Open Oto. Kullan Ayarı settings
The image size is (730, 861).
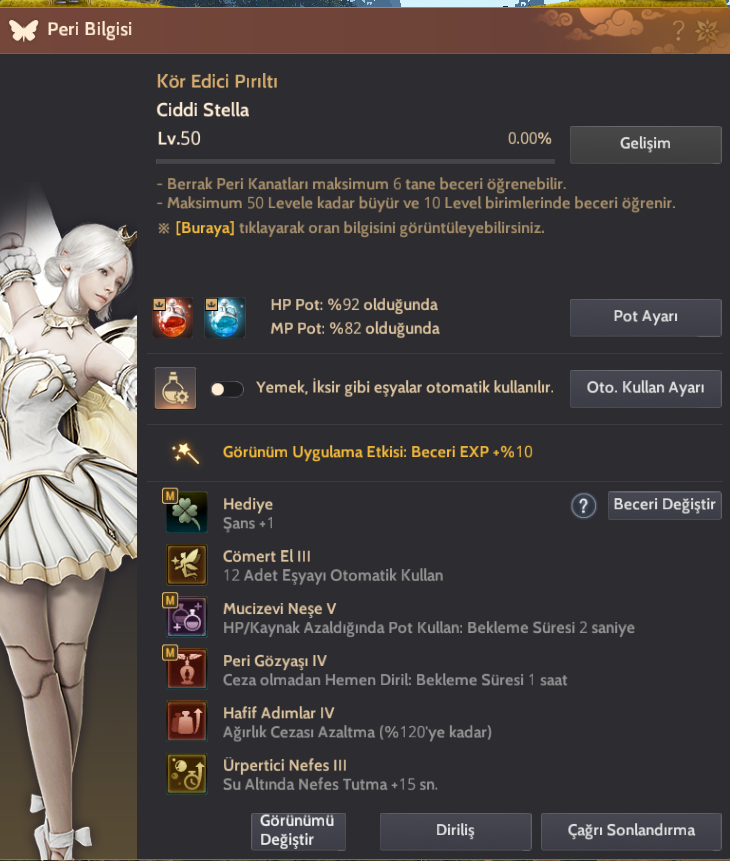tap(645, 388)
